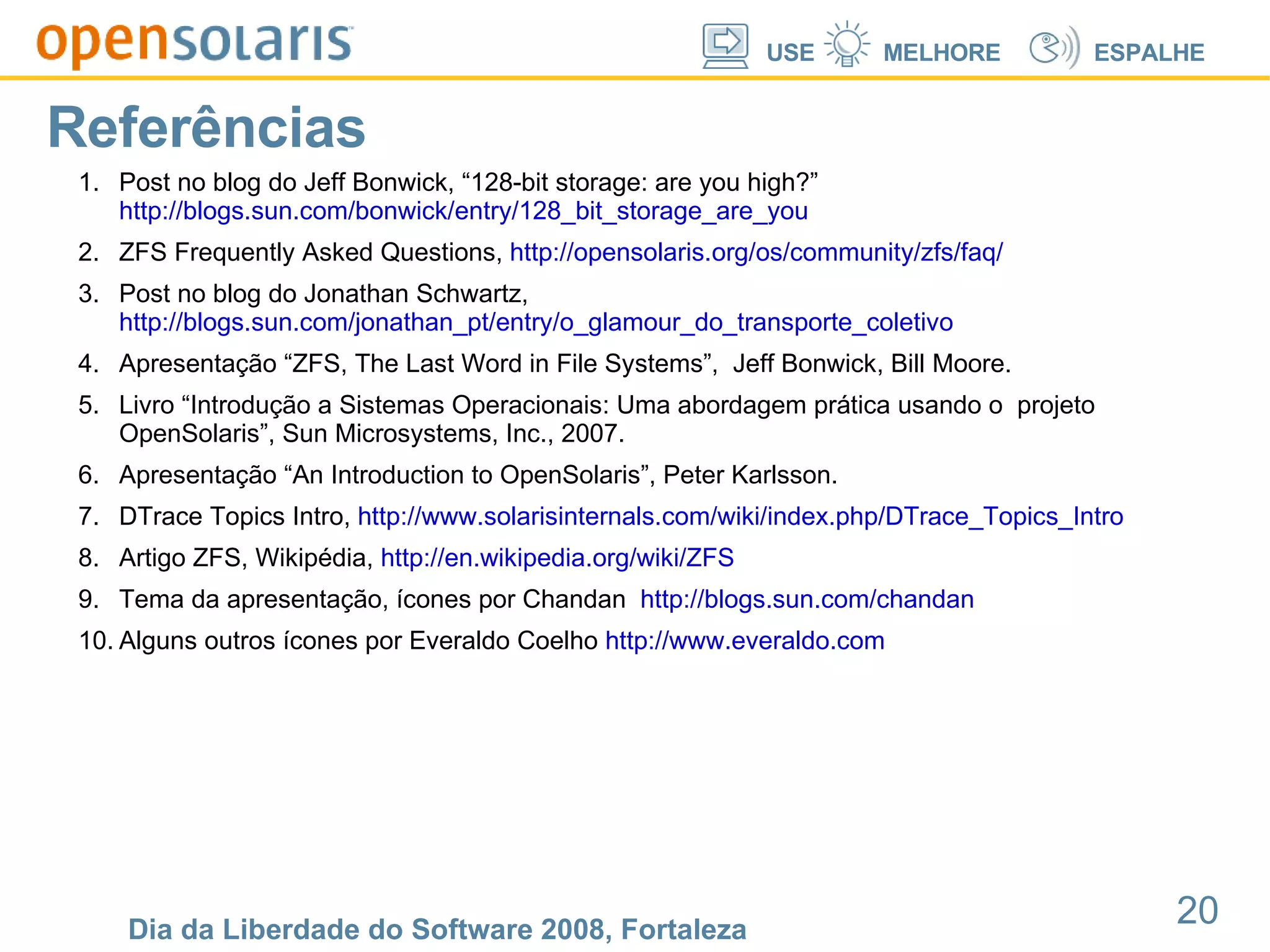The height and width of the screenshot is (952, 1270).
Task: Click the MELHORE label in header
Action: [941, 53]
